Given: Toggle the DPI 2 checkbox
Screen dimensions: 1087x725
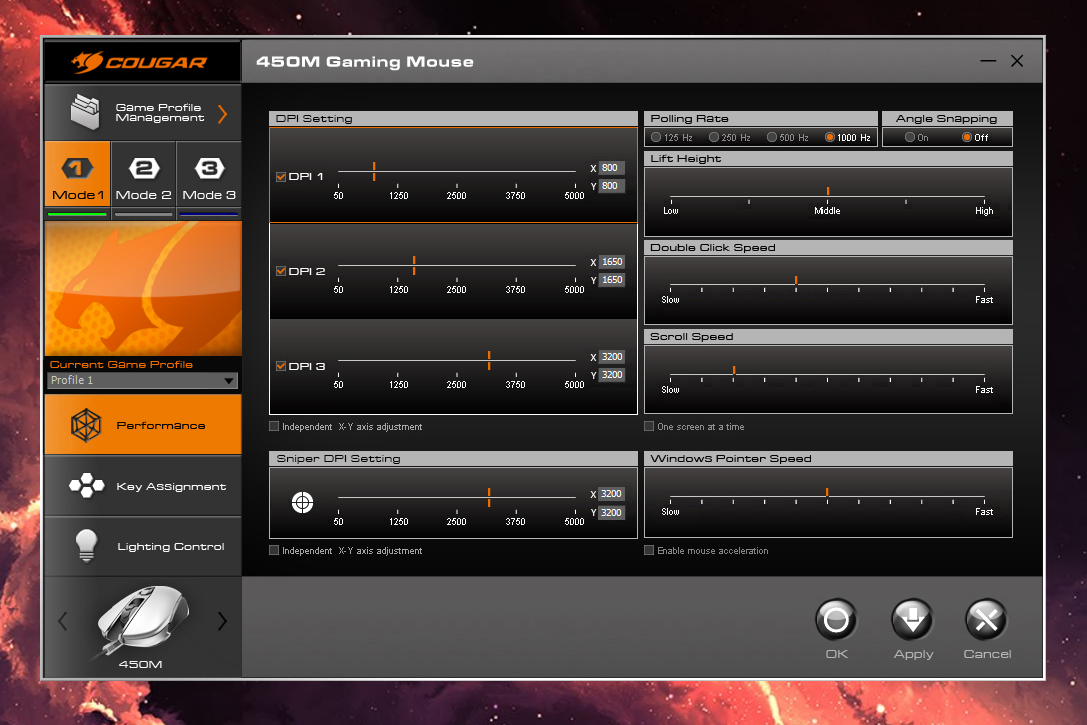Looking at the screenshot, I should (x=281, y=271).
